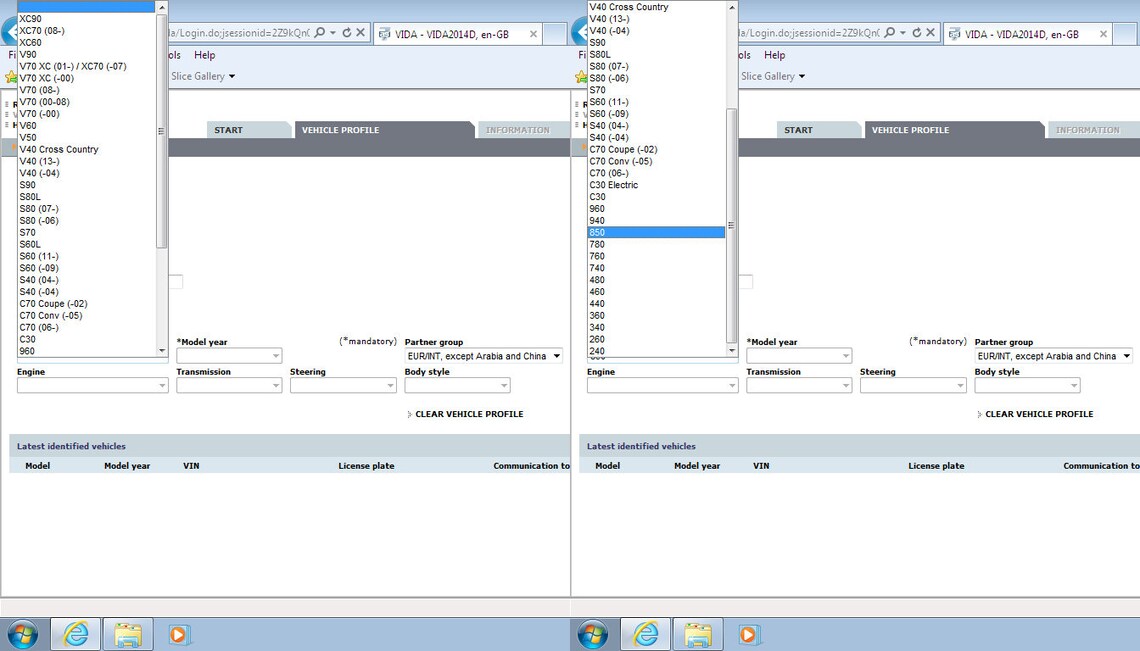Click CLEAR VEHICLE PROFILE in left window

(x=469, y=414)
